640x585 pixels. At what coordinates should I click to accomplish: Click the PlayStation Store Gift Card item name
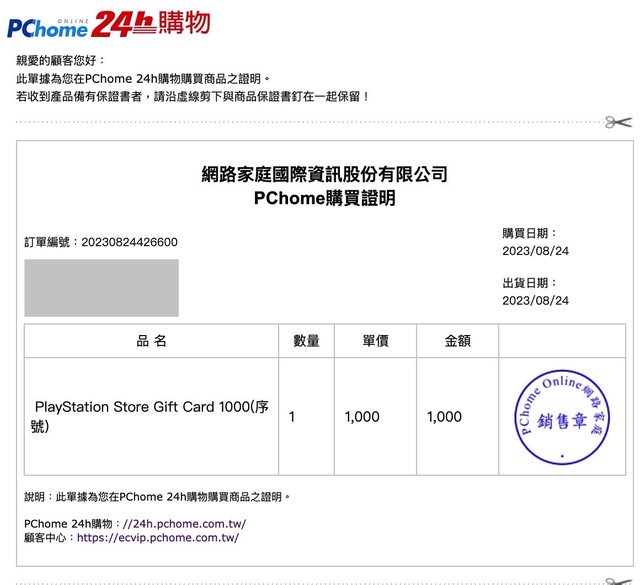[150, 416]
